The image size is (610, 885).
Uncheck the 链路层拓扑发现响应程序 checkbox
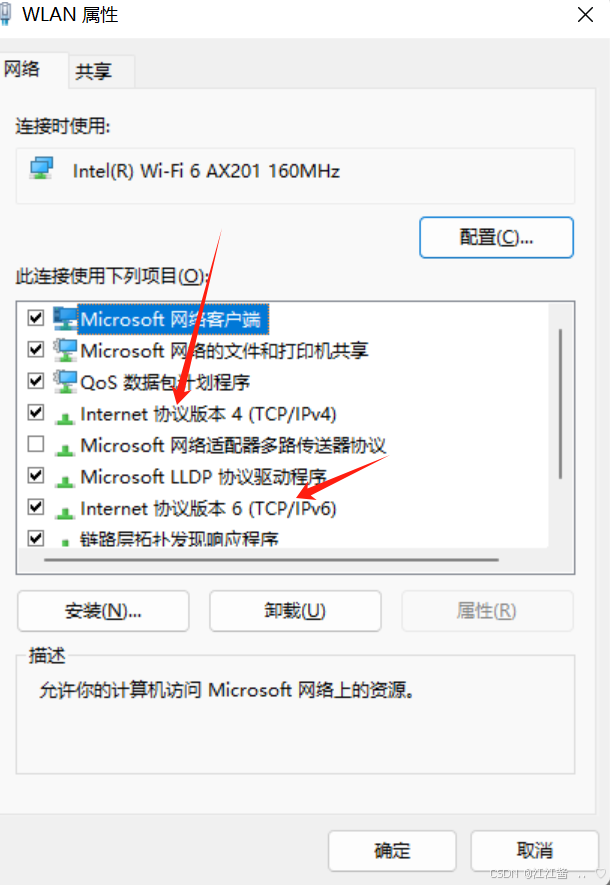point(36,538)
